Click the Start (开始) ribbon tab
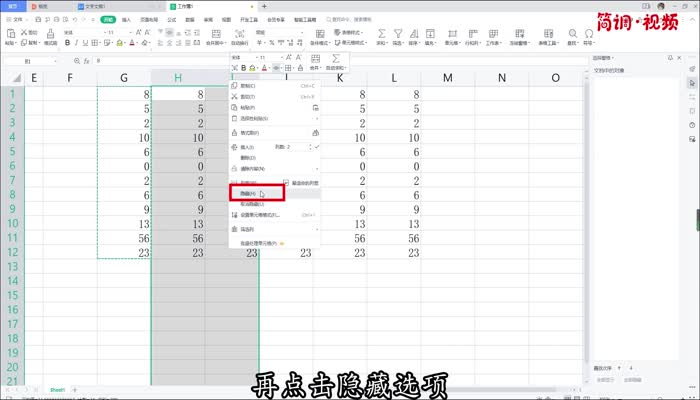The image size is (700, 400). [107, 19]
